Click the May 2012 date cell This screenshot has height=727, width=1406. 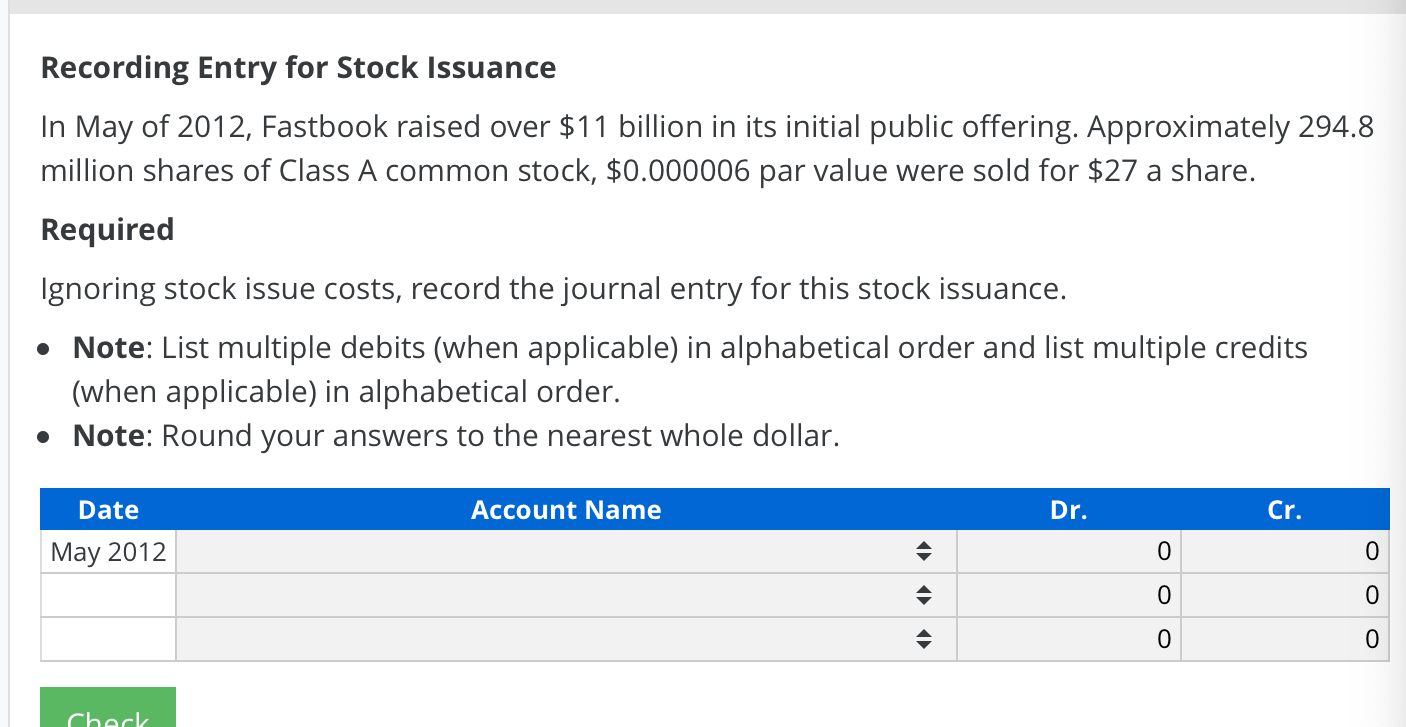[107, 550]
